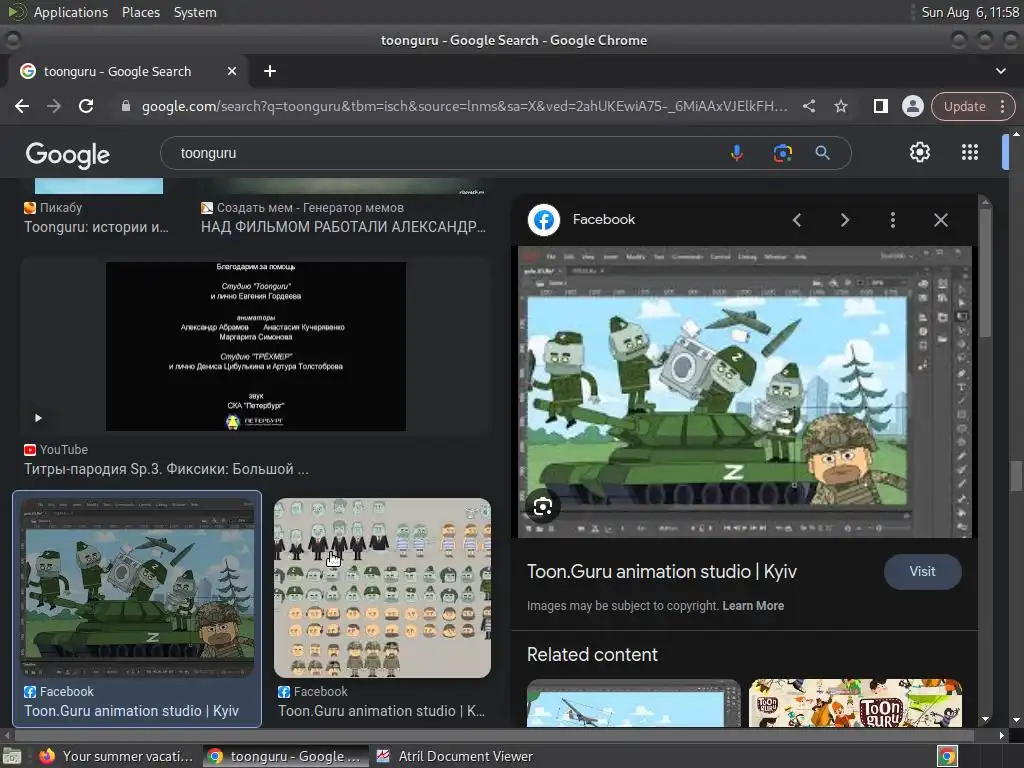Click Toonguru: истории Пикабу result title

coord(96,227)
